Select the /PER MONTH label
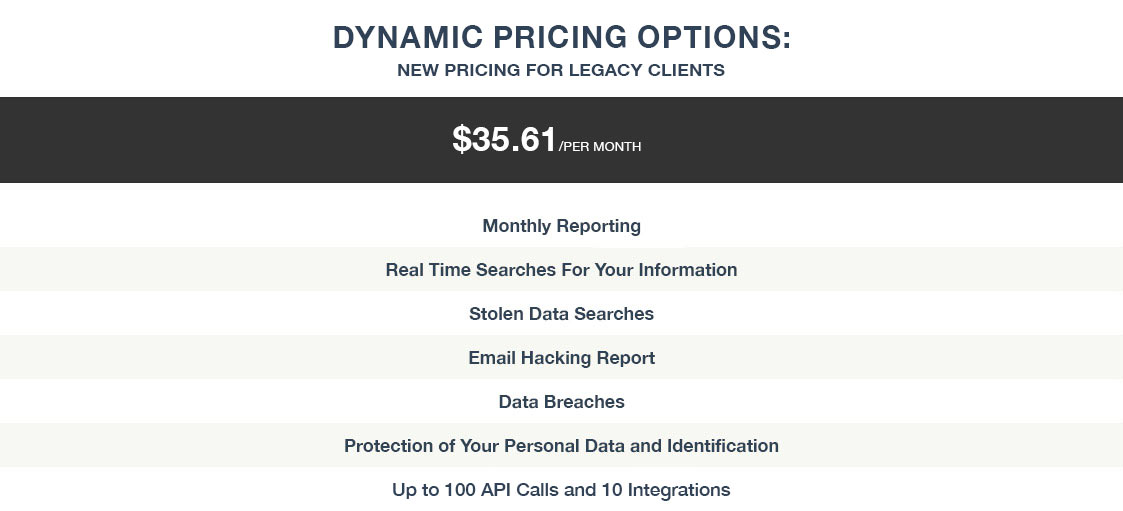The height and width of the screenshot is (511, 1123). coord(600,147)
